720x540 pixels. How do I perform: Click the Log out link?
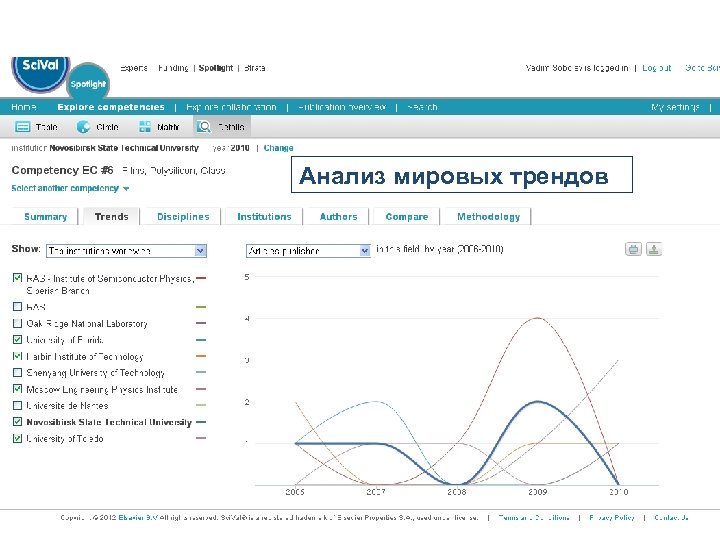pos(657,68)
